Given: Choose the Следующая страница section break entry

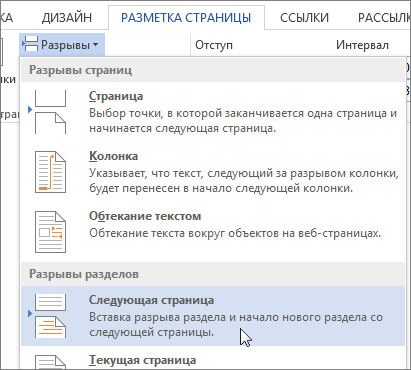Looking at the screenshot, I should tap(213, 316).
